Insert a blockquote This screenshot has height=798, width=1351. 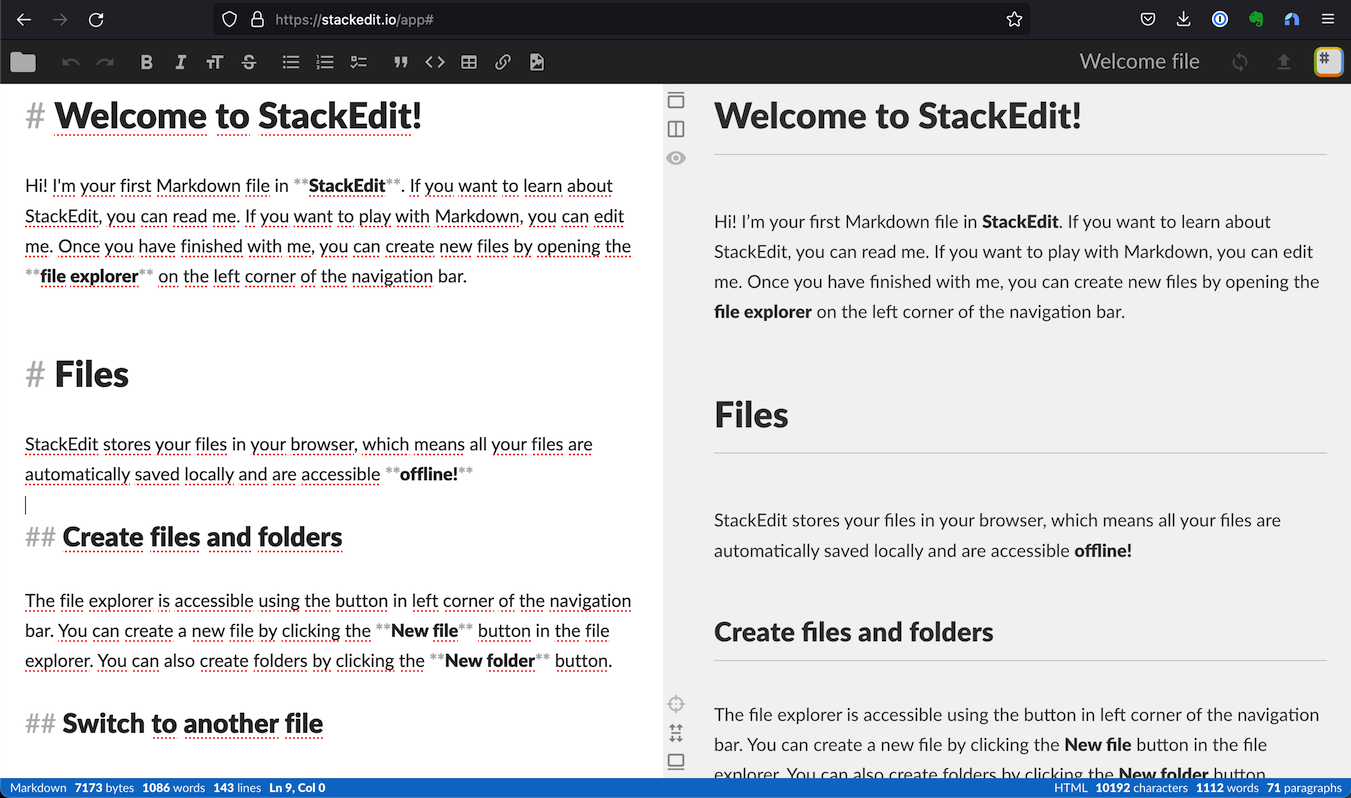coord(401,62)
